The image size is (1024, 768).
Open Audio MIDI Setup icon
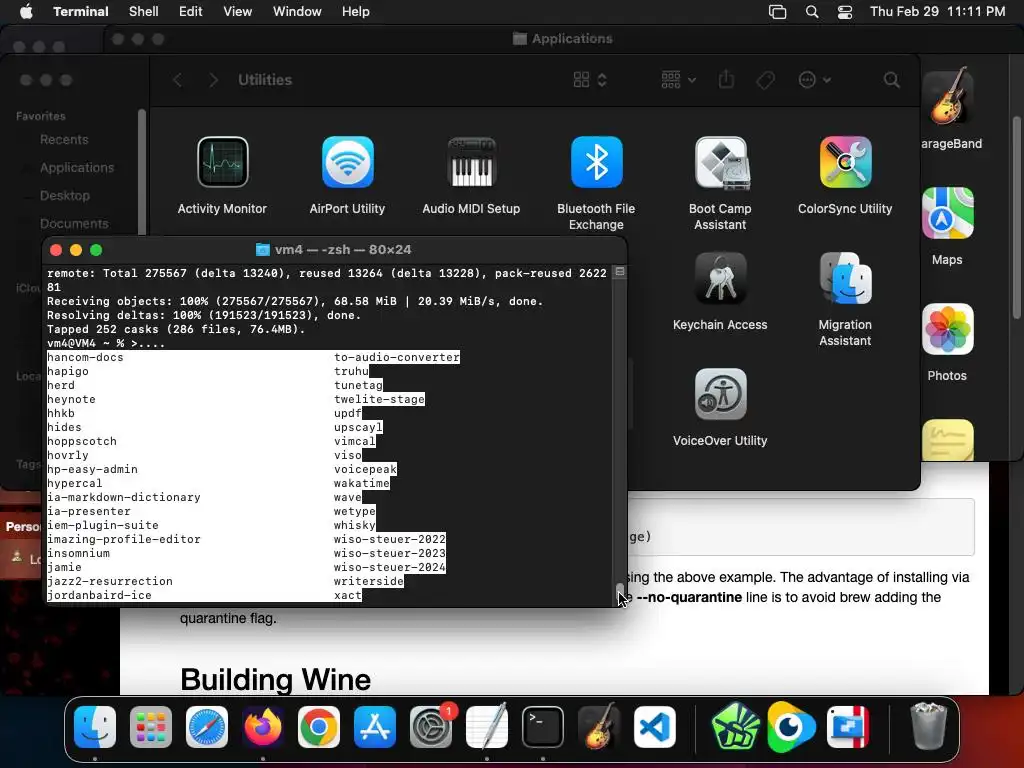coord(472,162)
